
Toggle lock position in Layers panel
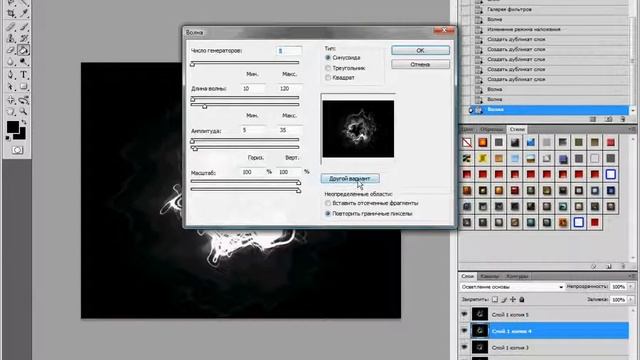coord(513,300)
